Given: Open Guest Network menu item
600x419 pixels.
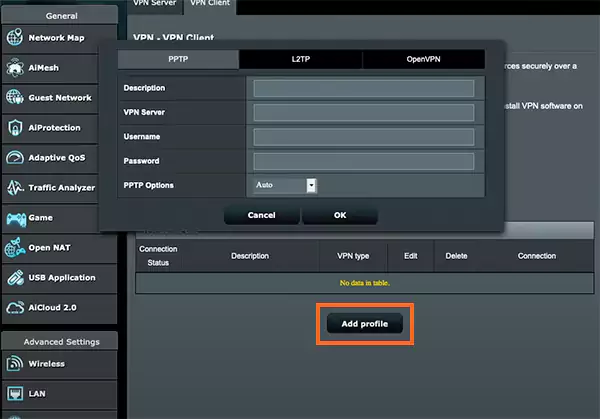Looking at the screenshot, I should click(x=50, y=98).
